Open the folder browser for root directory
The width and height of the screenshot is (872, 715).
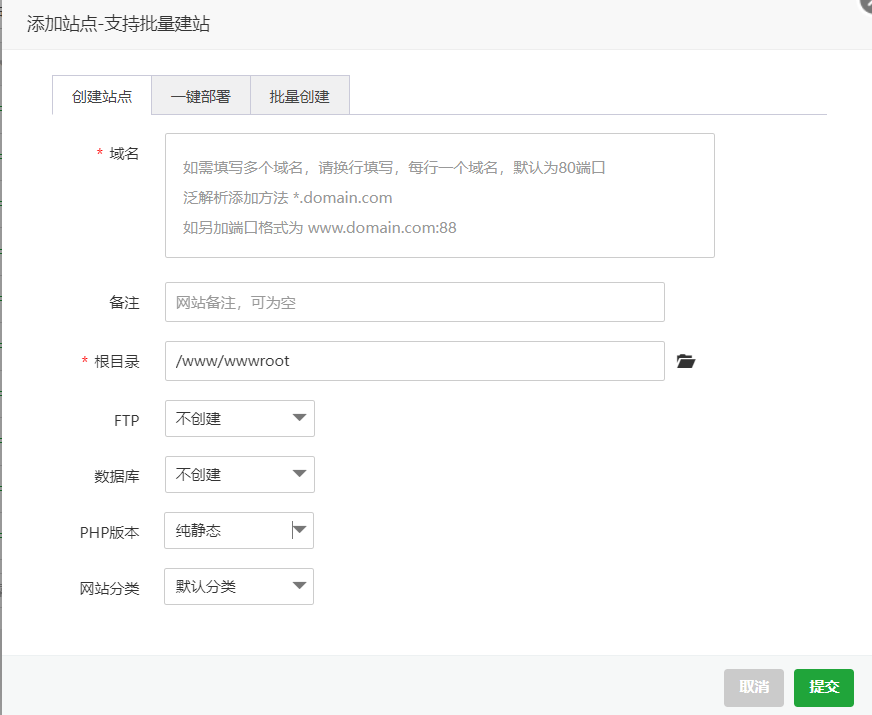click(x=685, y=361)
